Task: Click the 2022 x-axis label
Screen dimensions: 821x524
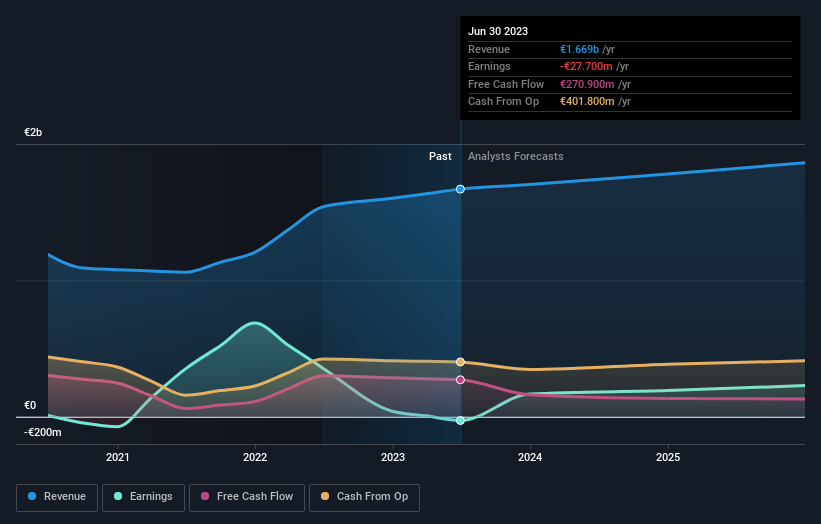Action: coord(255,457)
